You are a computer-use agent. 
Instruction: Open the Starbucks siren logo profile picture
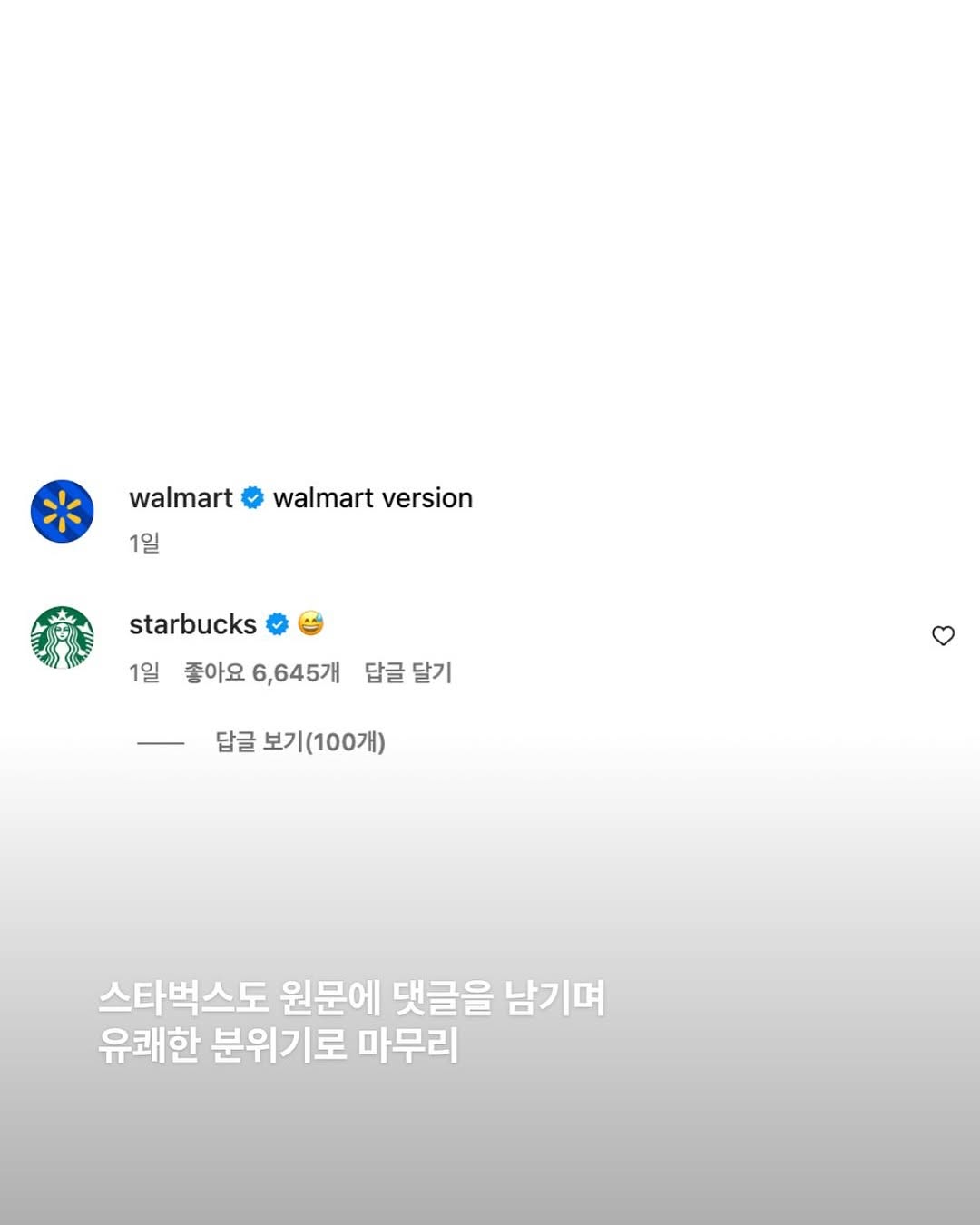[x=63, y=638]
